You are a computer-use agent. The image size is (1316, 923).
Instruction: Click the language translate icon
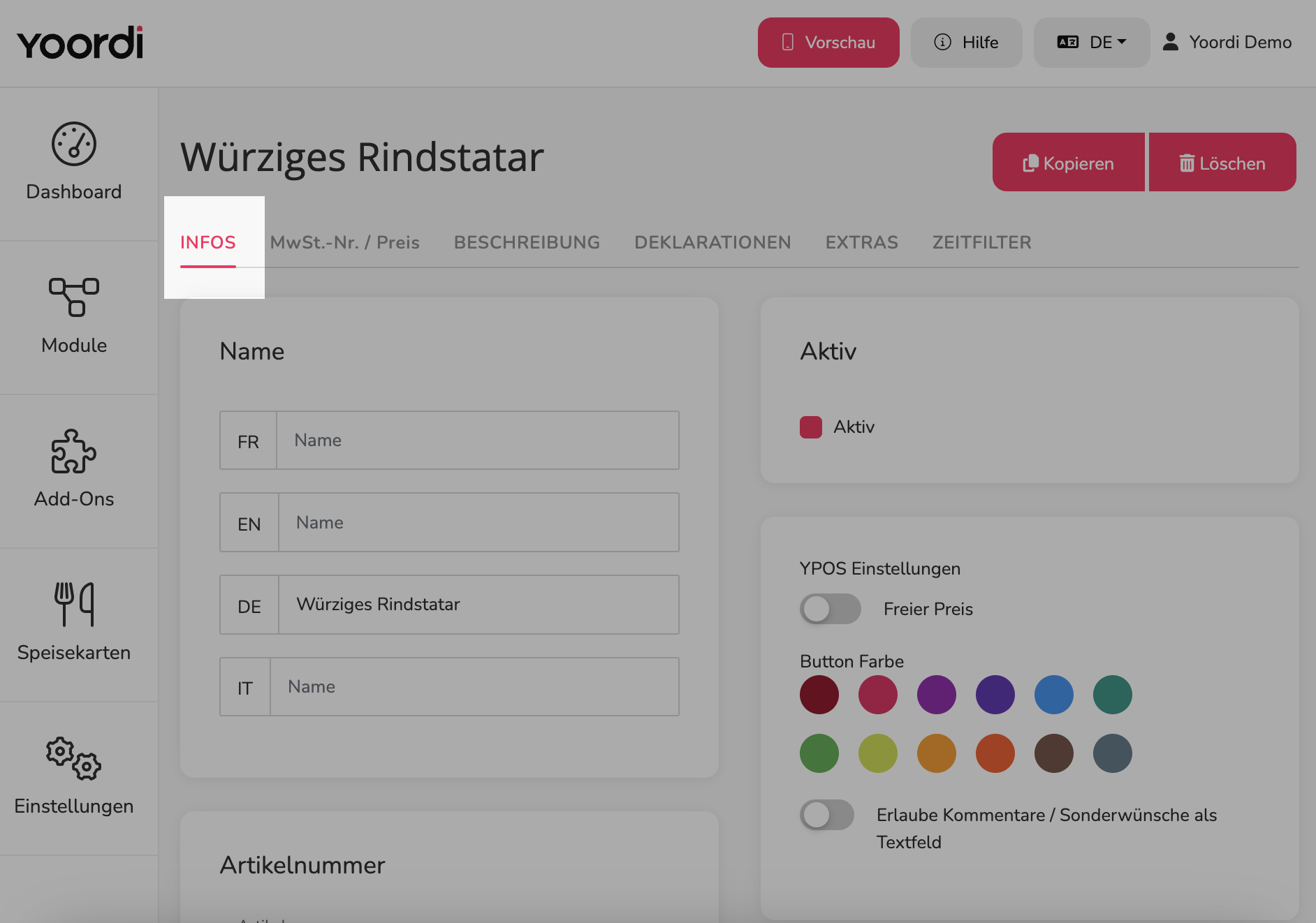coord(1068,42)
